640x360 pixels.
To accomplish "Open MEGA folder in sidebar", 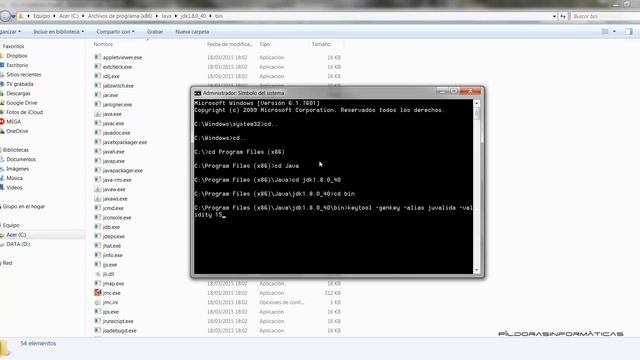I will click(13, 122).
